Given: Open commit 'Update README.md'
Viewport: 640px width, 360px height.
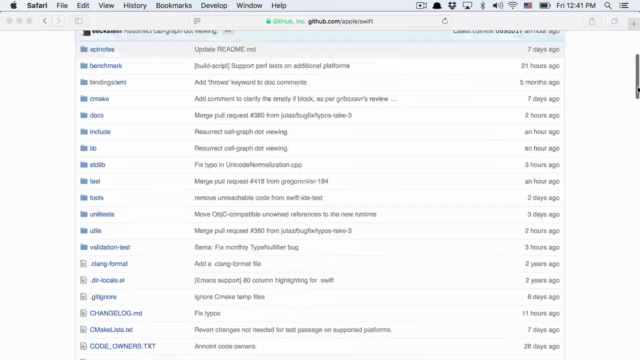Looking at the screenshot, I should (225, 49).
